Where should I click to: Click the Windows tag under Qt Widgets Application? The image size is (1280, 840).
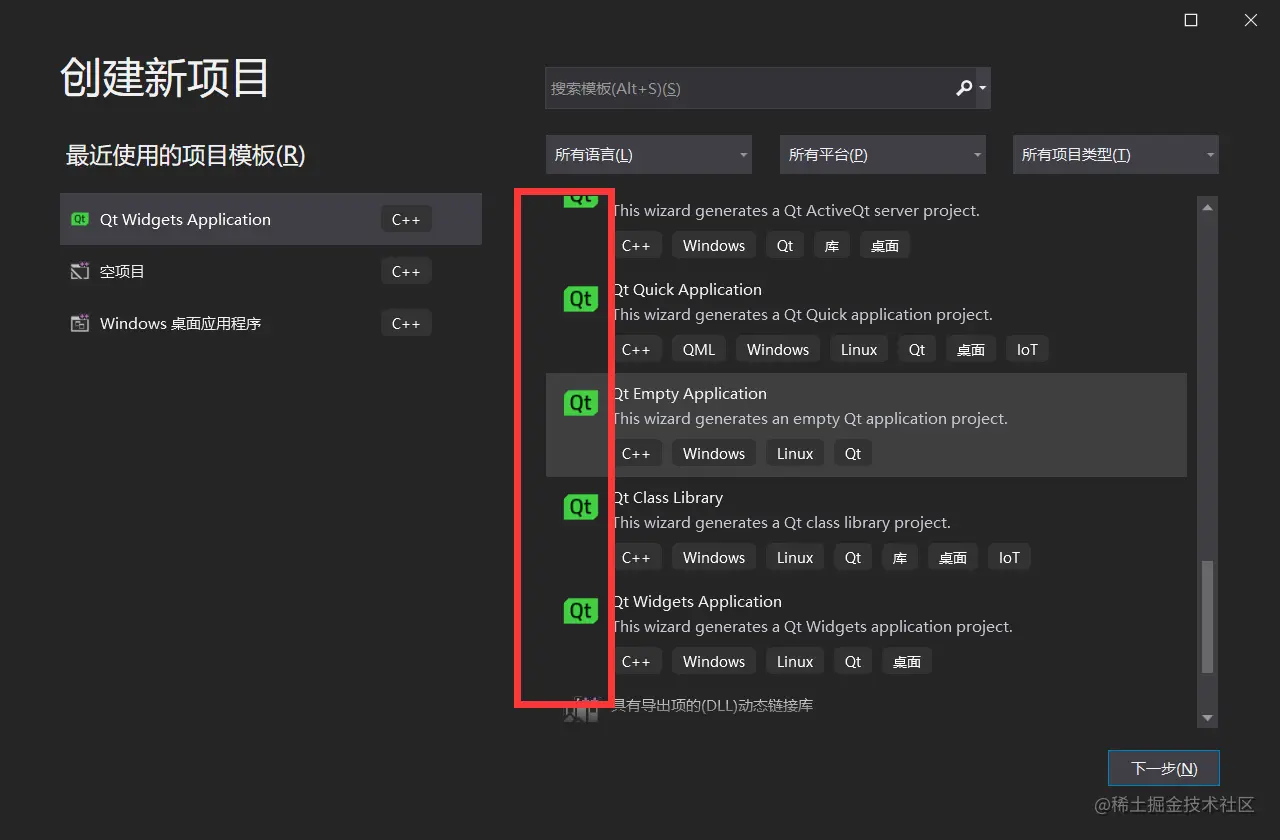[x=714, y=661]
